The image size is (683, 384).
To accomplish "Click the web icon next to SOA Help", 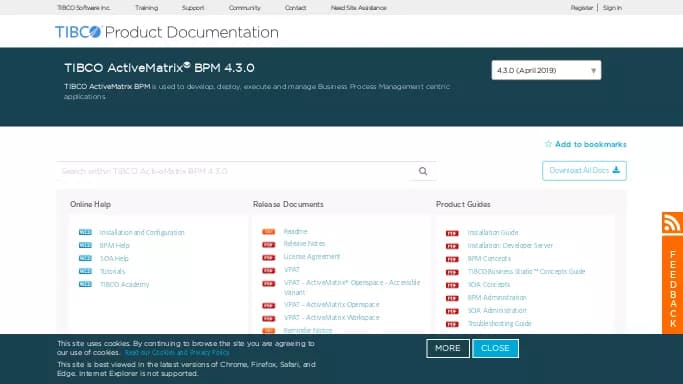I will click(85, 259).
